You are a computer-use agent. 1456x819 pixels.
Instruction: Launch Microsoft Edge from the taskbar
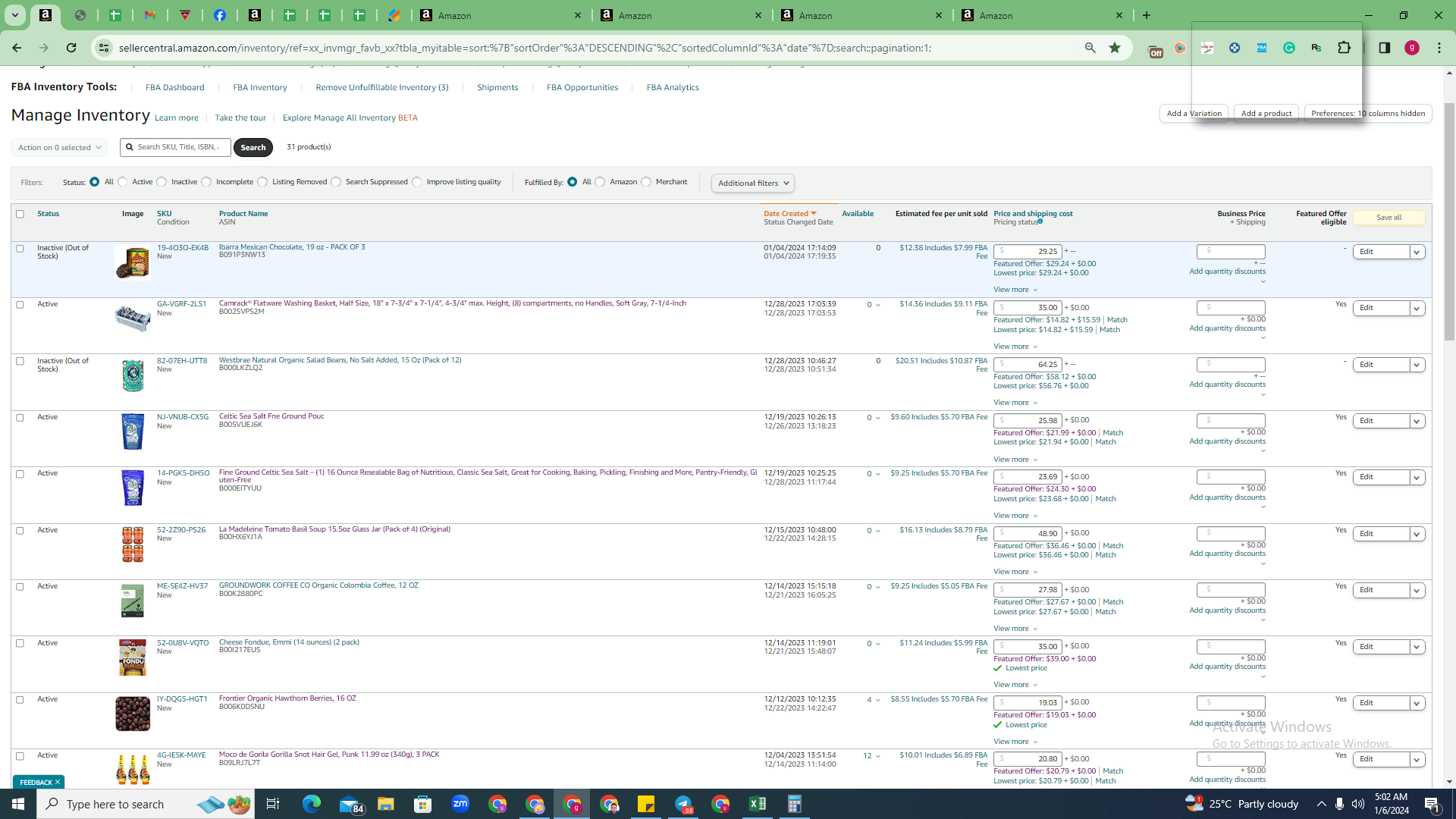pos(312,804)
